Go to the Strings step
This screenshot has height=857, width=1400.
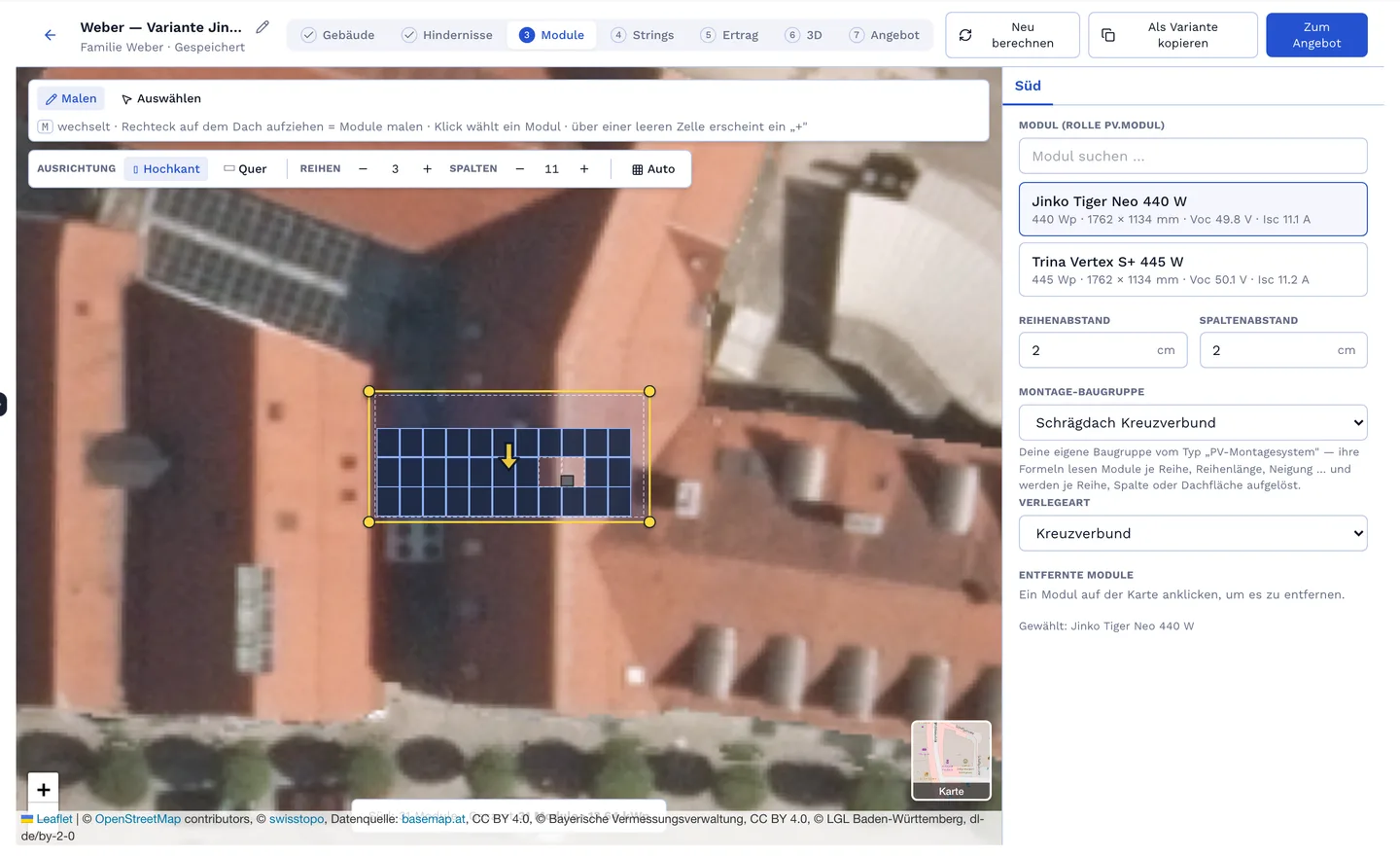tap(643, 35)
